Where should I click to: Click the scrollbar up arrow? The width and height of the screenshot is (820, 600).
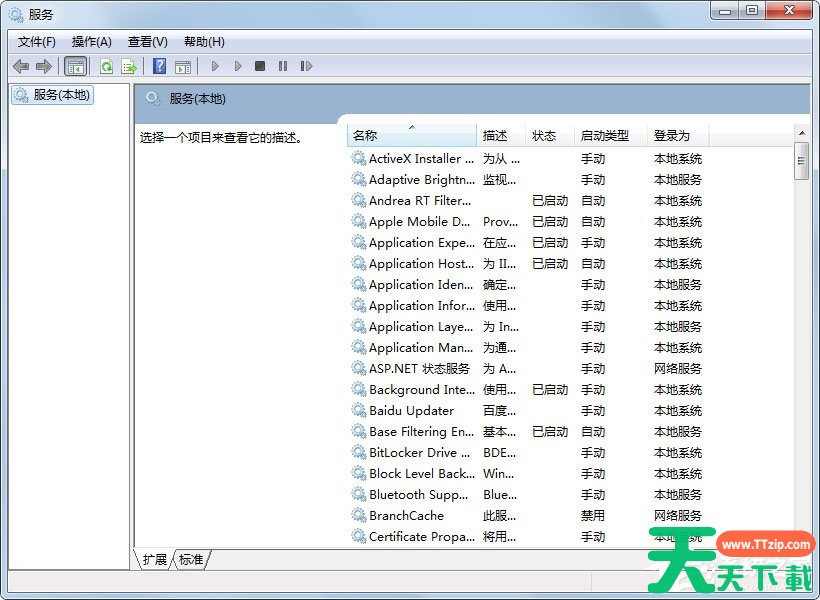coord(802,133)
